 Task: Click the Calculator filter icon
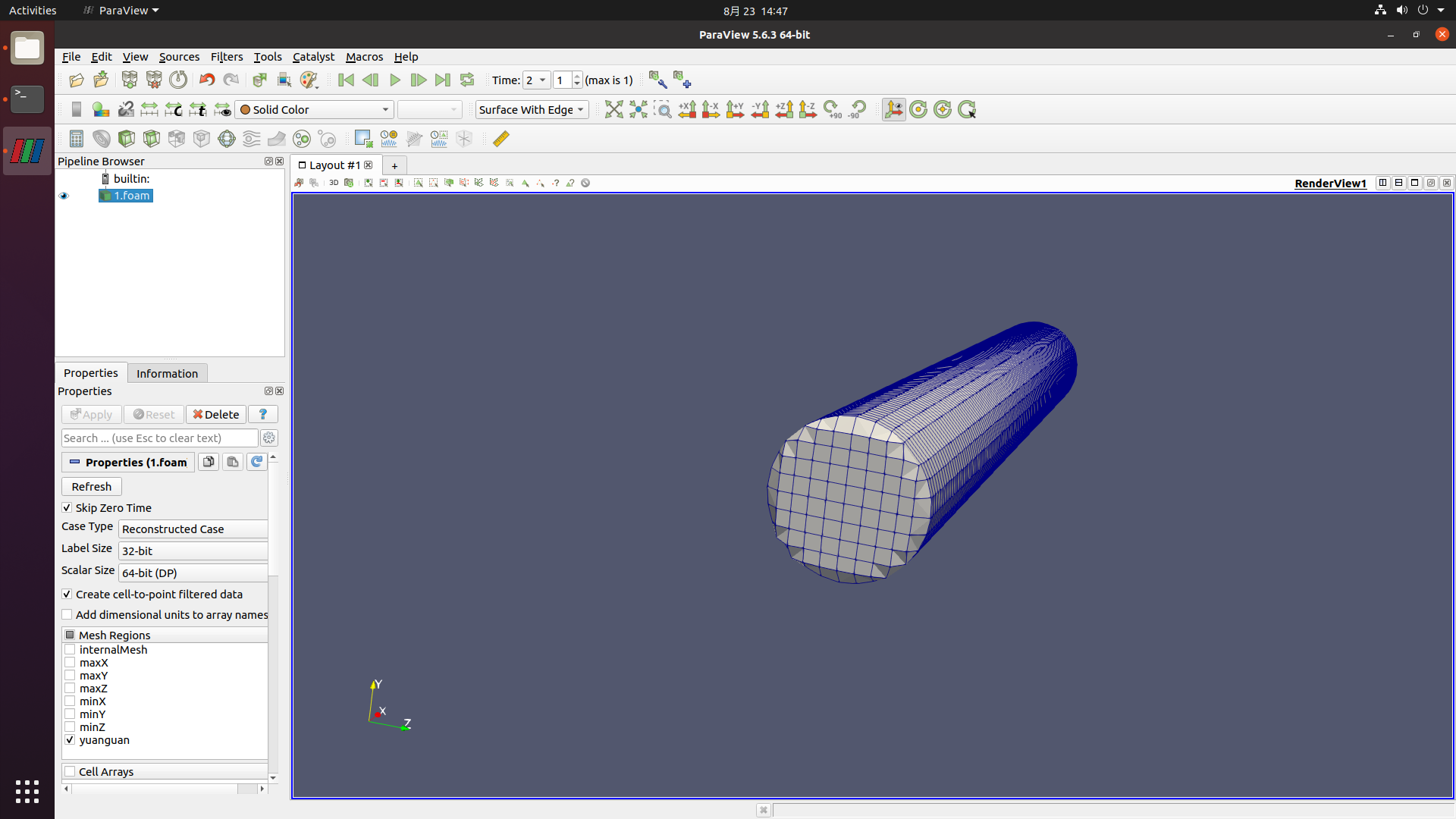[77, 139]
